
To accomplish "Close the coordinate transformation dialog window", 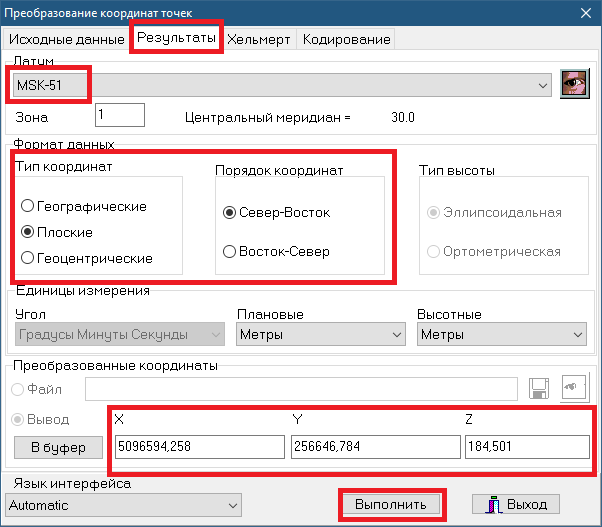I will click(x=585, y=12).
